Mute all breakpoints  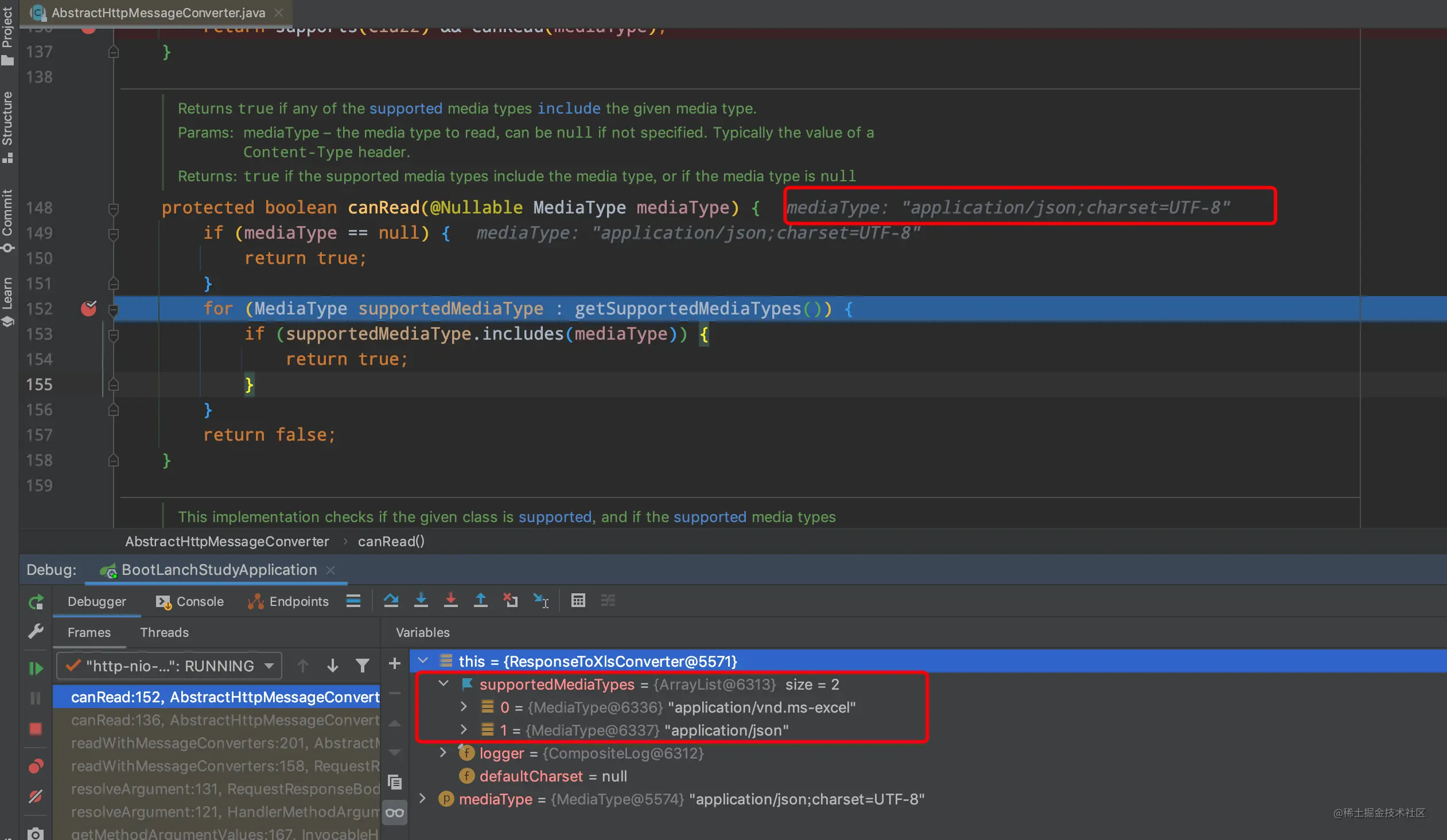[x=36, y=796]
